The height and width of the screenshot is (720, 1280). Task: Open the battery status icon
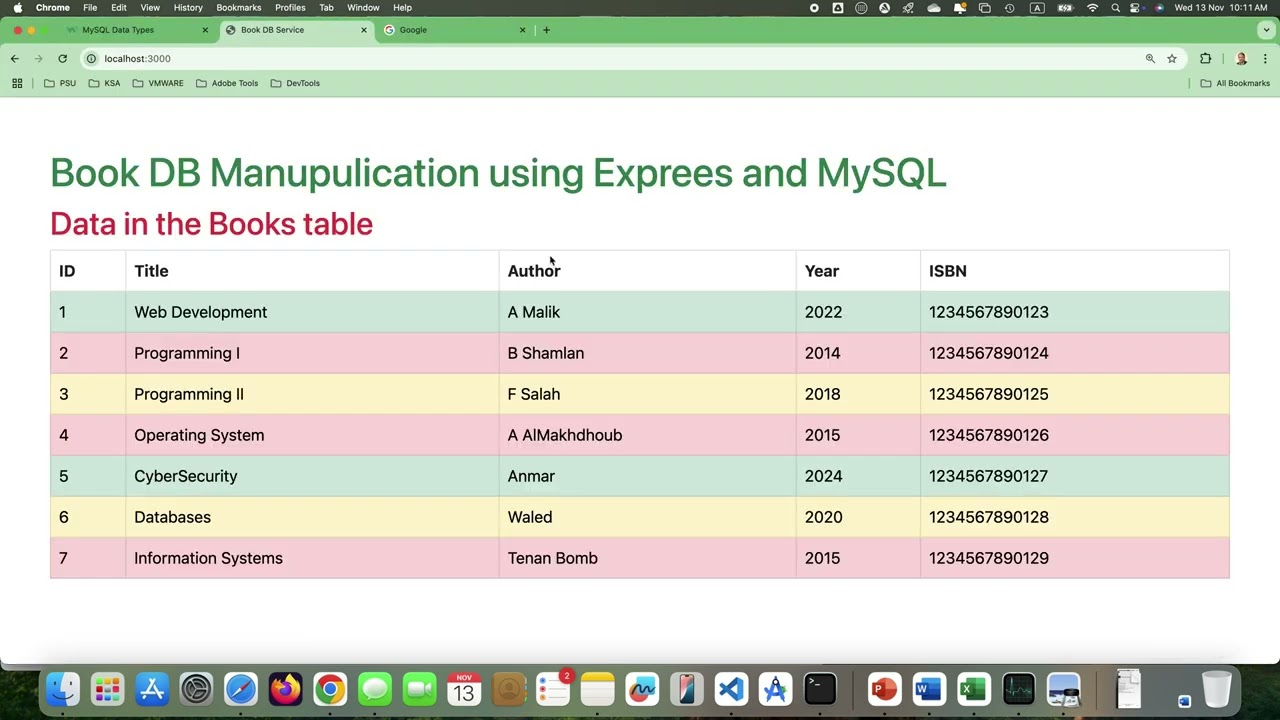[1066, 7]
